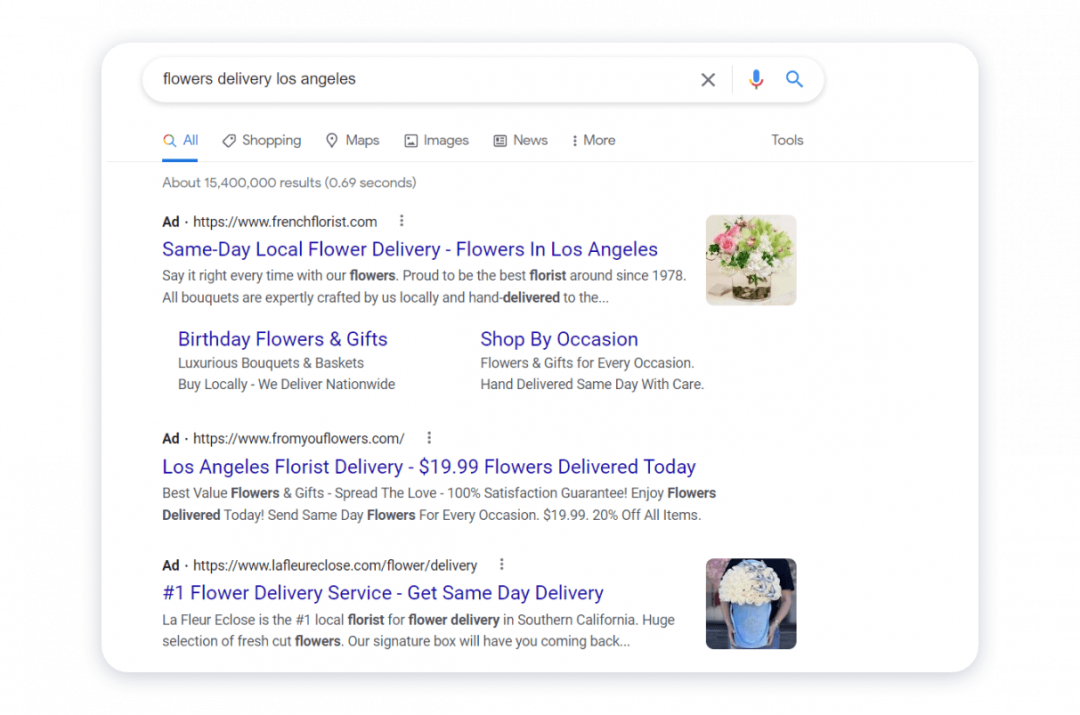Click the Shopping tab's price-tag icon
Screen dimensions: 1080x715
point(228,140)
